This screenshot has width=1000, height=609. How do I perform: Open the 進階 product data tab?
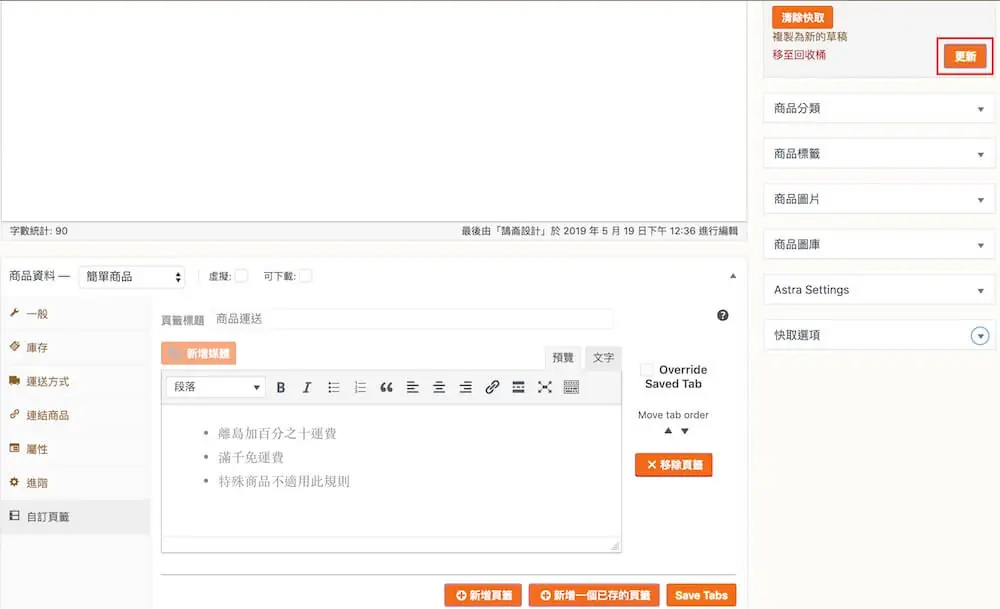(x=75, y=483)
